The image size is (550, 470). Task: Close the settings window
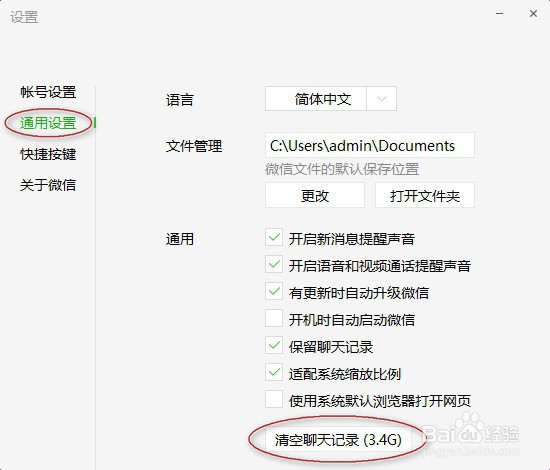(533, 14)
